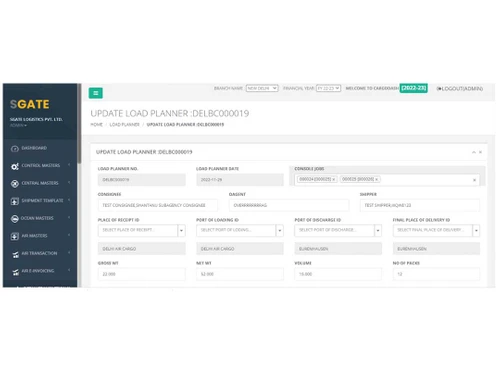Open Select Final Place of Delivery dropdown
The width and height of the screenshot is (500, 375).
click(436, 230)
